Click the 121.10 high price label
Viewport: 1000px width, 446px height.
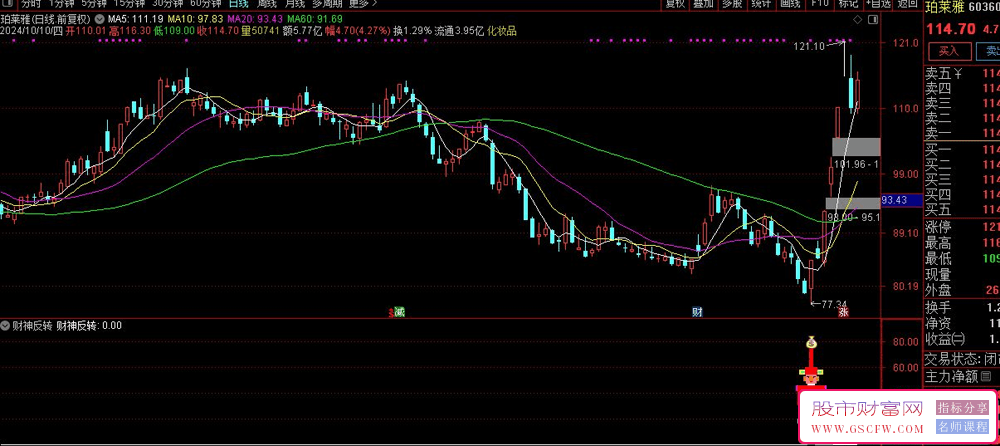(x=809, y=46)
